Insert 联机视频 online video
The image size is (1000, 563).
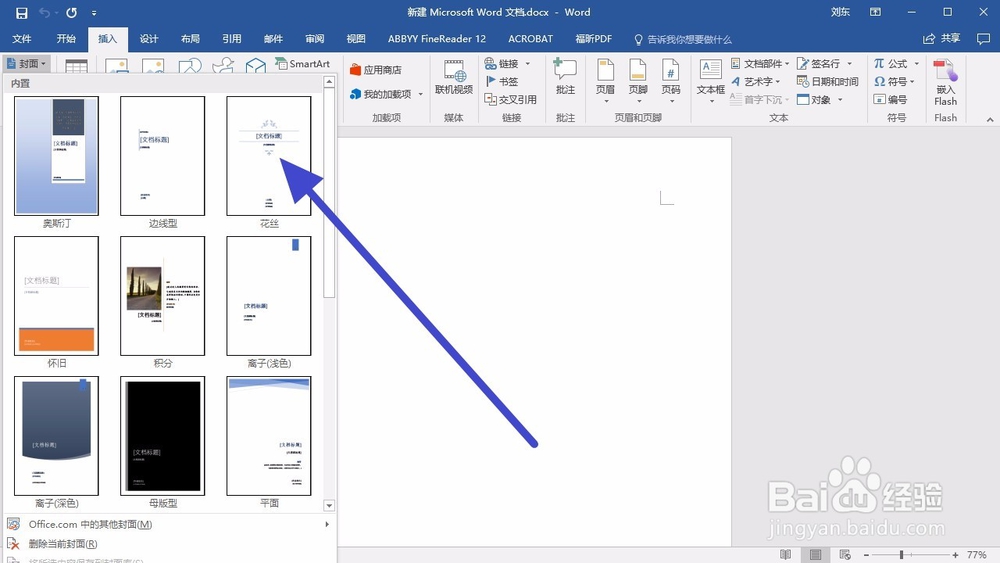tap(453, 77)
